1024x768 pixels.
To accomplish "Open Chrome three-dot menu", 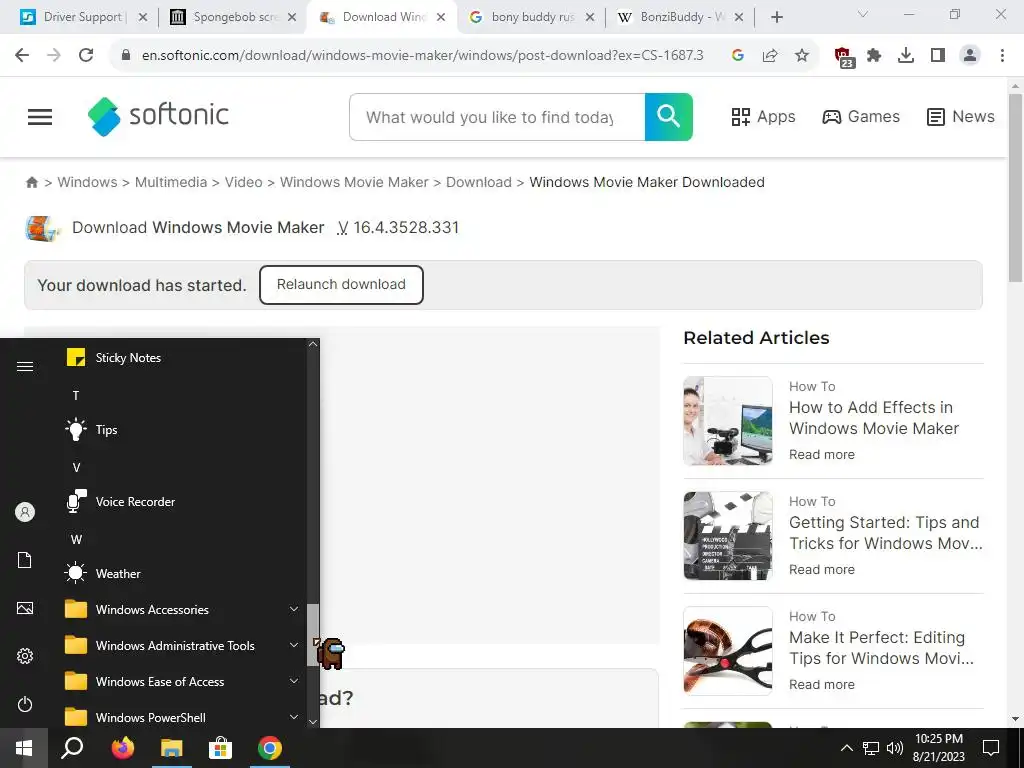I will [1002, 56].
